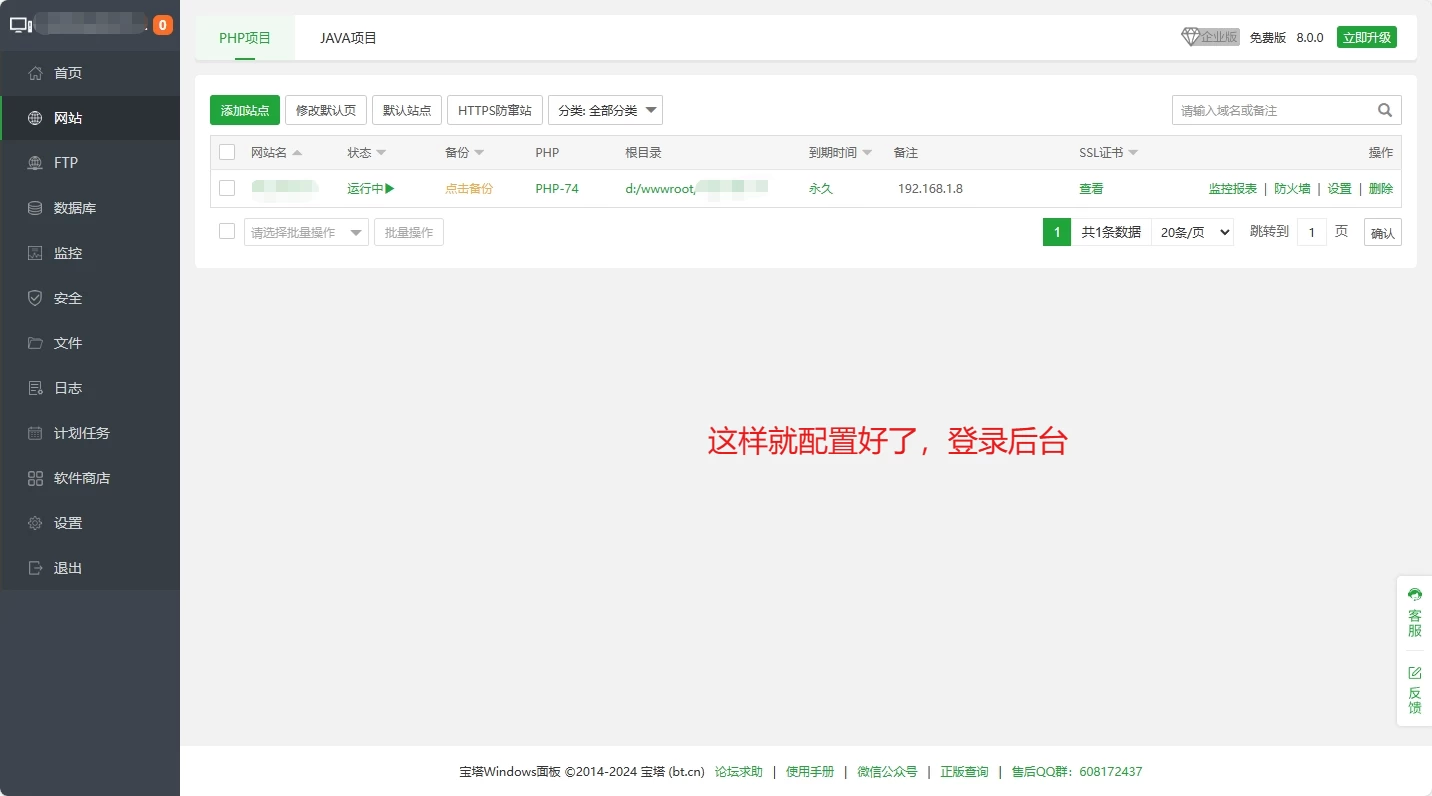Click the monitoring (监控) sidebar icon

point(36,253)
